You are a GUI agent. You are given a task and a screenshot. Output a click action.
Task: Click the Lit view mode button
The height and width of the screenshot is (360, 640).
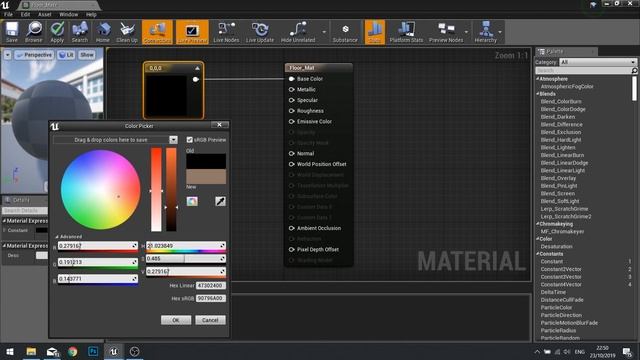click(x=66, y=55)
